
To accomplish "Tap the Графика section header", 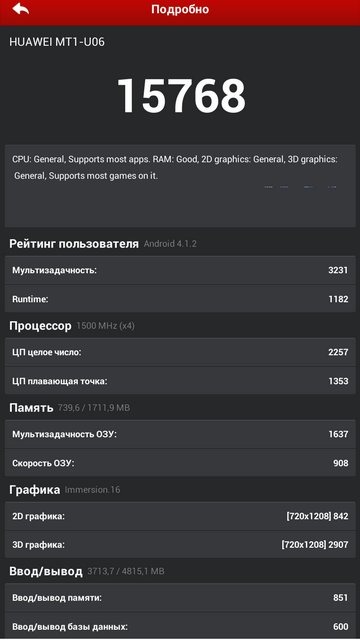I will click(34, 490).
